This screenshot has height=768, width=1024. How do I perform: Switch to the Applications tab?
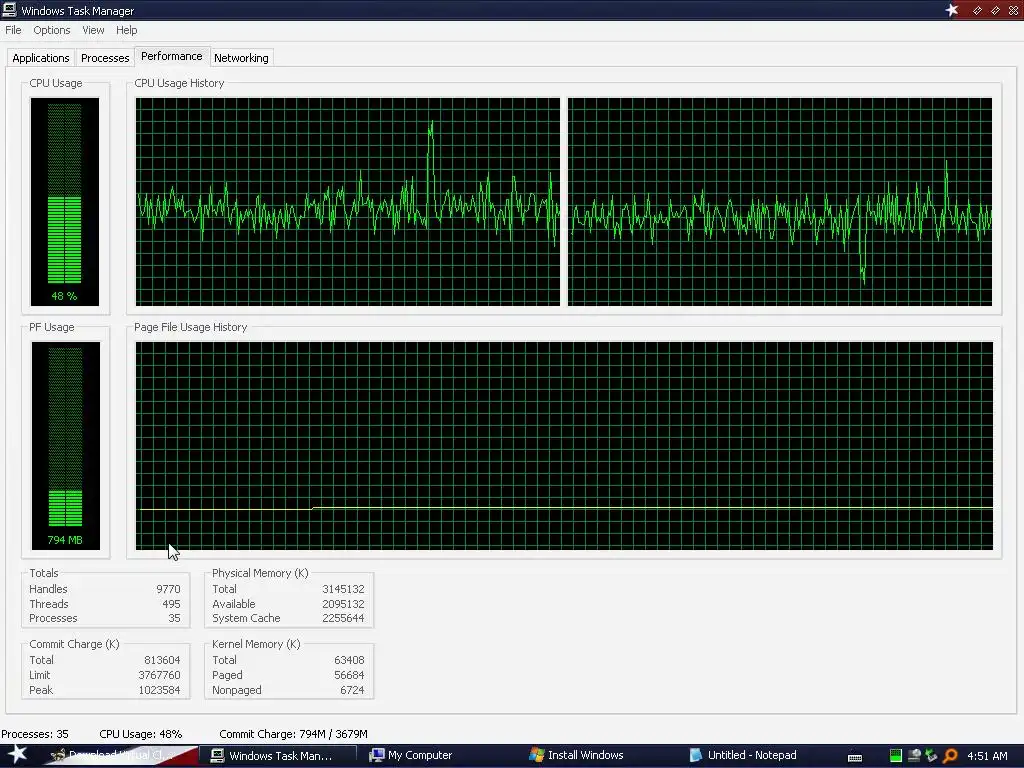coord(40,58)
